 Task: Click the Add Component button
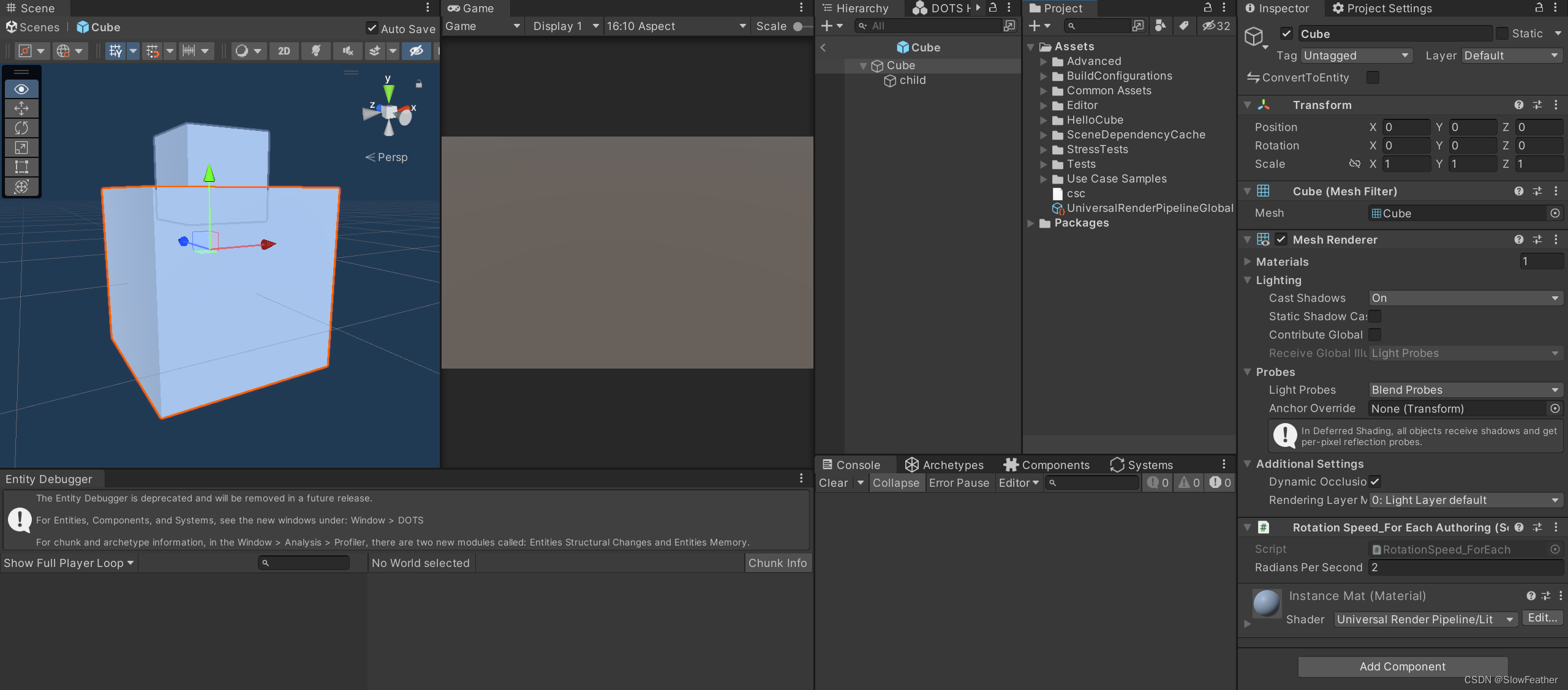[x=1402, y=667]
